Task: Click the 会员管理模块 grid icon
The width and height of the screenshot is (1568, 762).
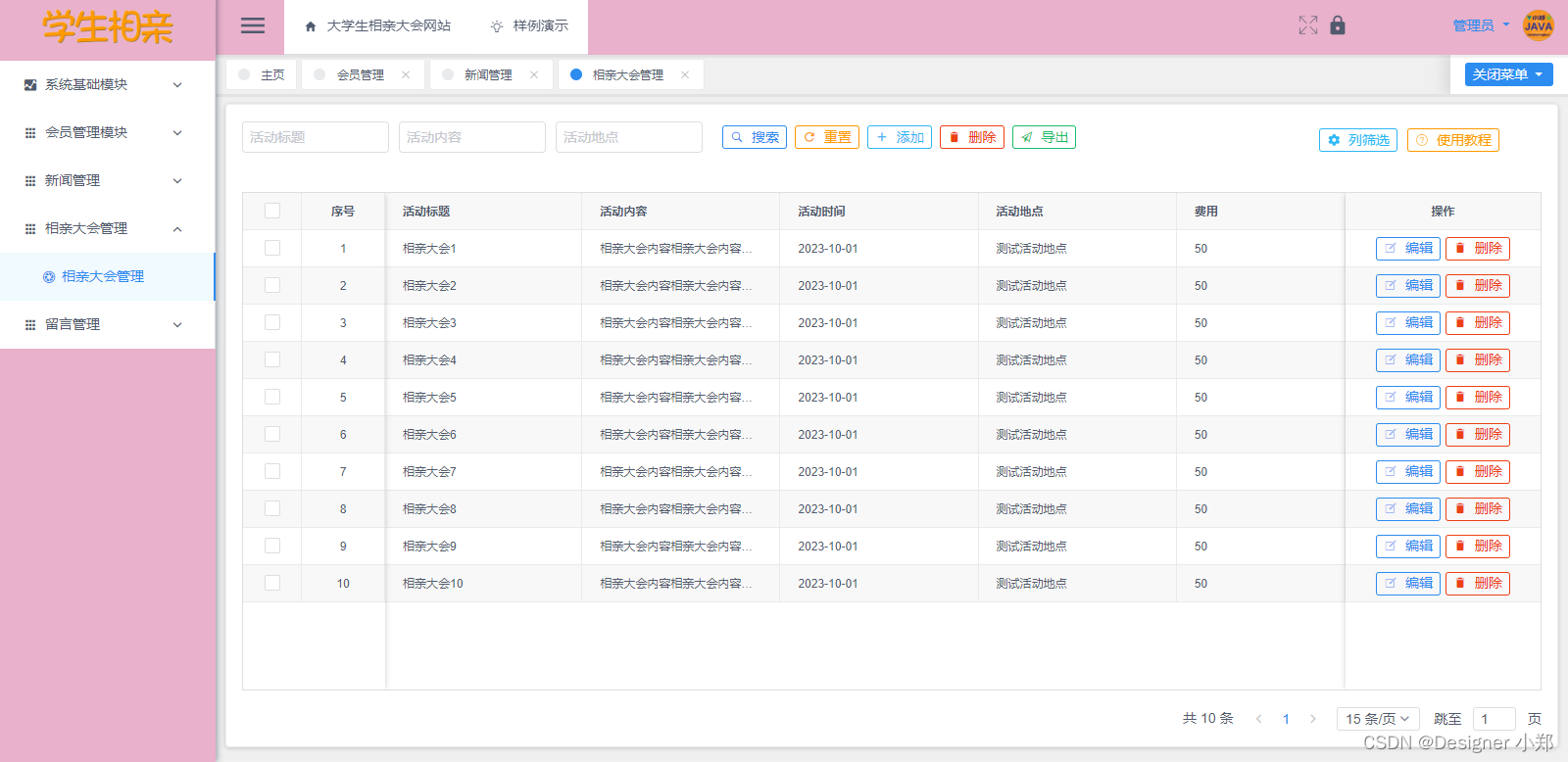Action: tap(30, 133)
